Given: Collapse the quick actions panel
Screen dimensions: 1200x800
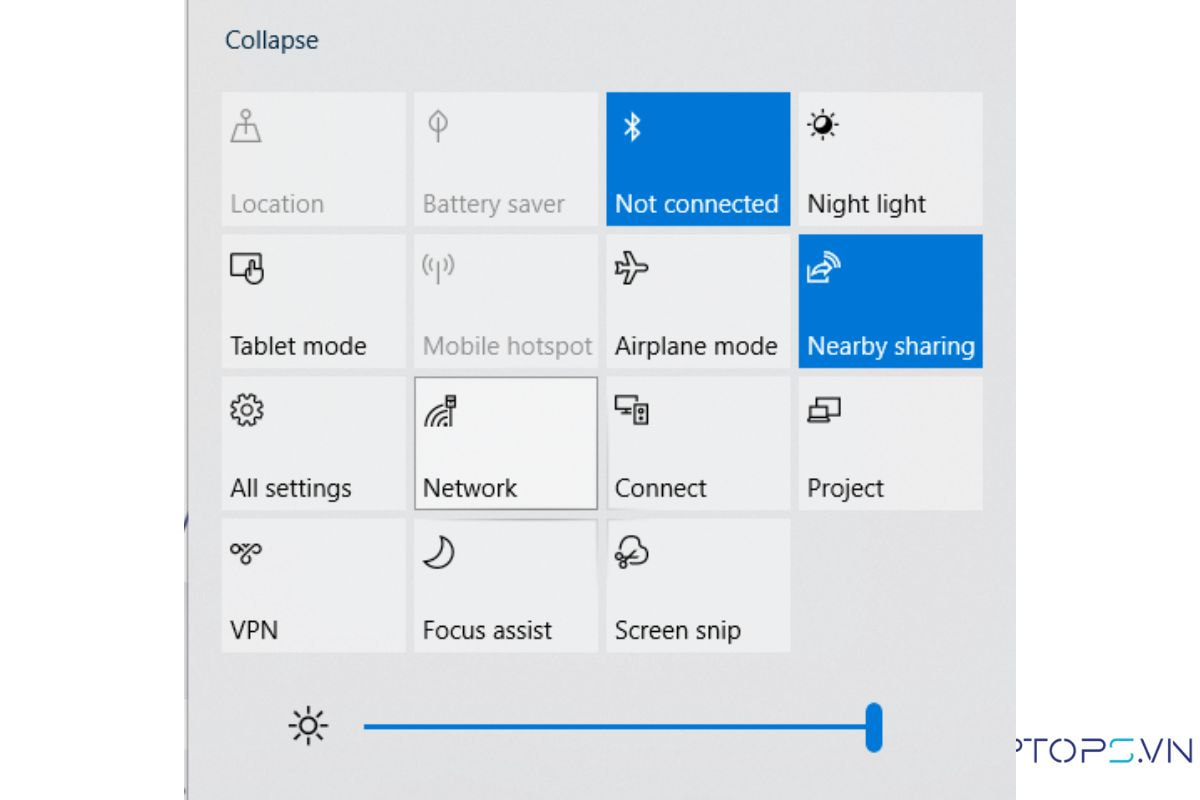Looking at the screenshot, I should [271, 41].
